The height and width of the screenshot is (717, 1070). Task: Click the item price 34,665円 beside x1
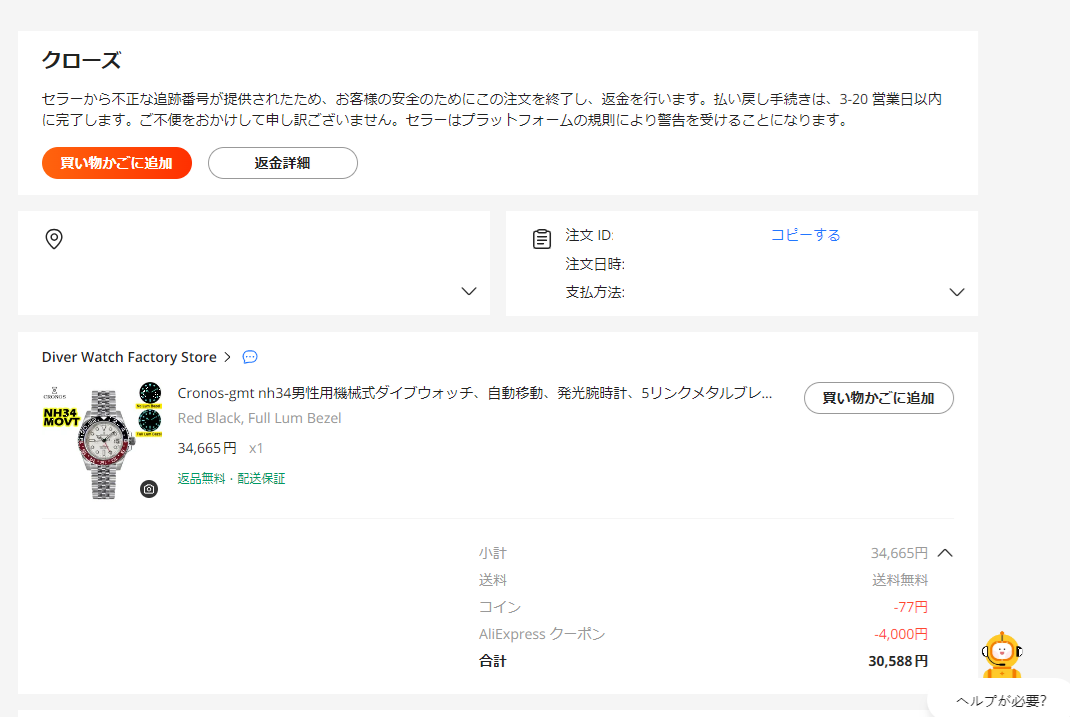click(x=207, y=448)
